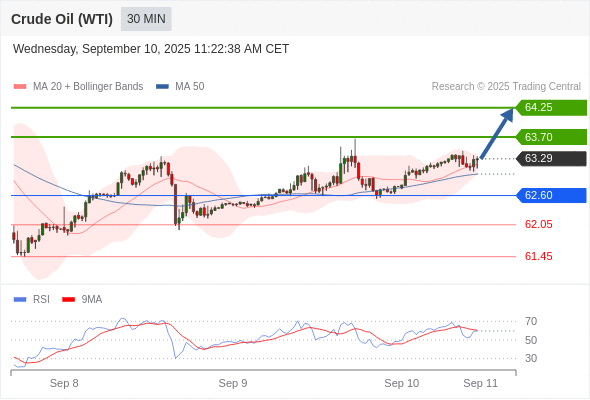Click the Sep 11 date axis label
This screenshot has height=400, width=590.
[x=481, y=383]
